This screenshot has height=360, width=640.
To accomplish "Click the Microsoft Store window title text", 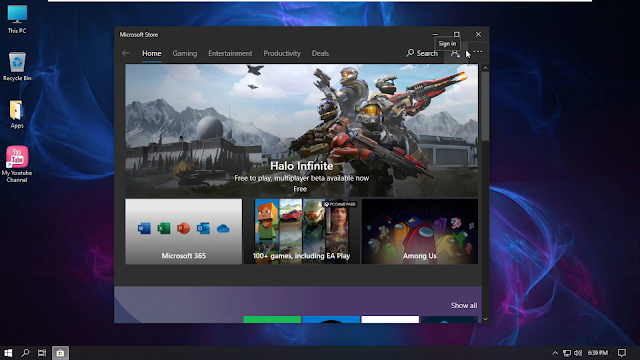I will point(139,35).
